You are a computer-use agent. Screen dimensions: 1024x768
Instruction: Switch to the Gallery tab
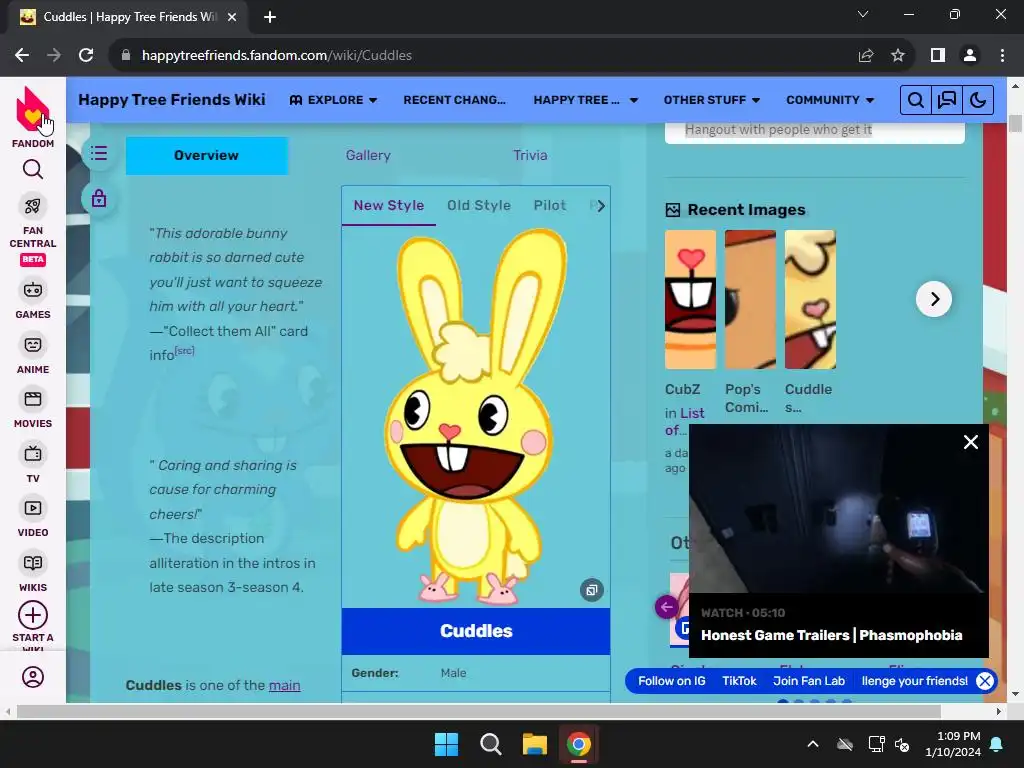(368, 155)
